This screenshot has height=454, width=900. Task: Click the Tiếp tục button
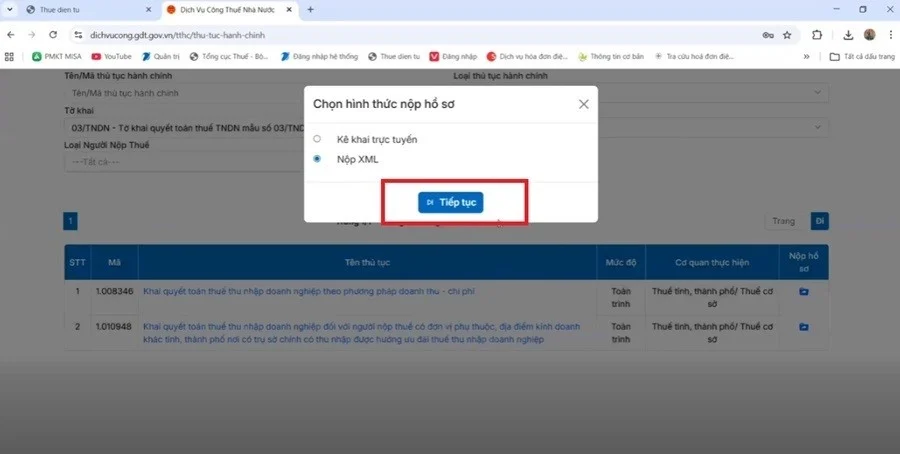(450, 202)
